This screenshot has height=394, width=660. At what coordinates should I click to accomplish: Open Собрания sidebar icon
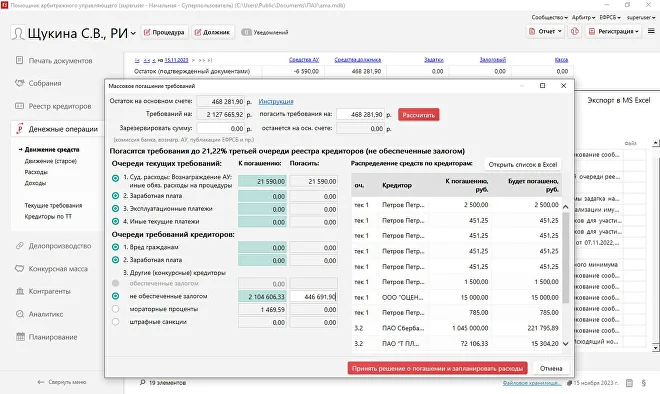19,83
